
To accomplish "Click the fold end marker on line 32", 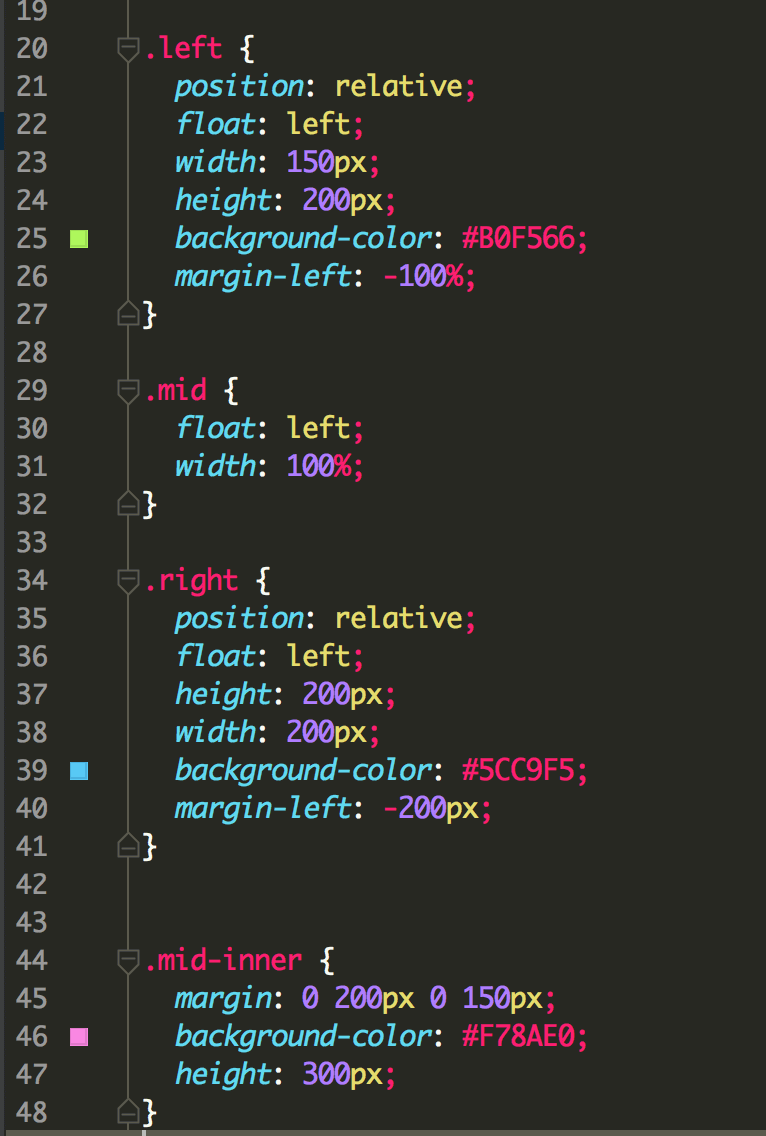I will point(128,505).
